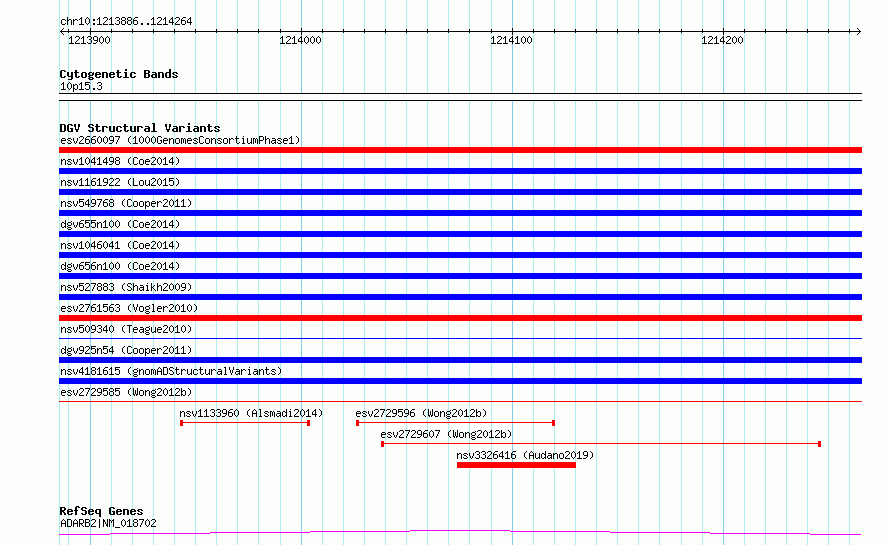Click blue bar under nsv549768
890x545 pixels.
click(x=460, y=213)
